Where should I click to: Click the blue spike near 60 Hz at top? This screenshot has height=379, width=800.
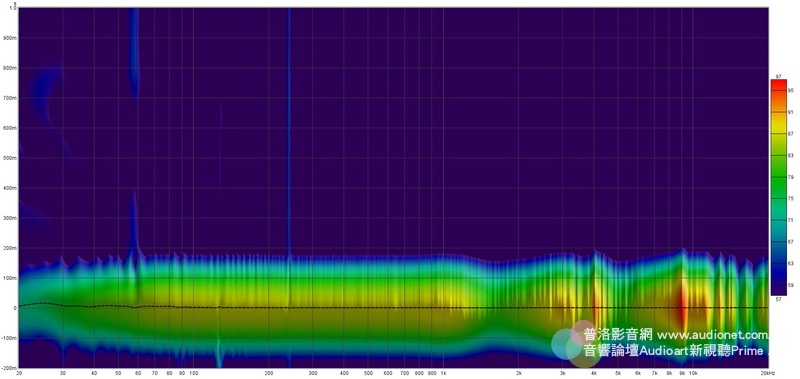pyautogui.click(x=134, y=51)
